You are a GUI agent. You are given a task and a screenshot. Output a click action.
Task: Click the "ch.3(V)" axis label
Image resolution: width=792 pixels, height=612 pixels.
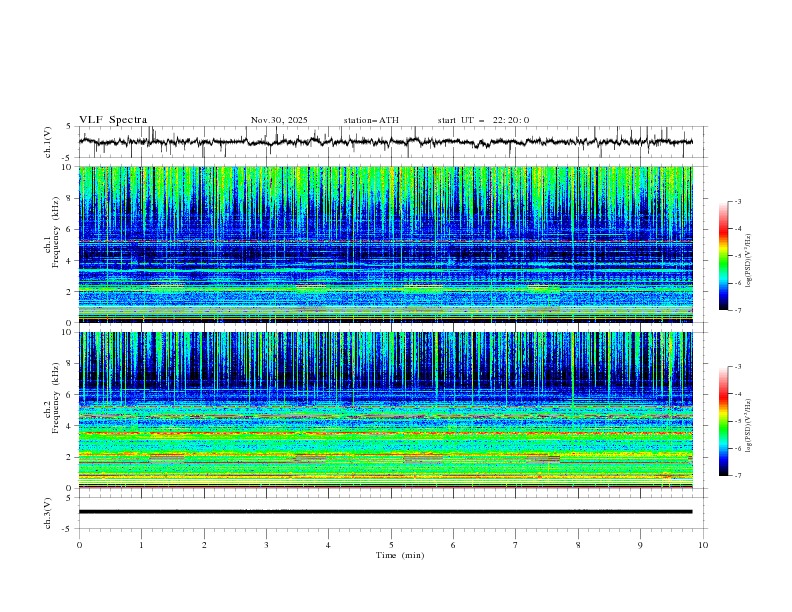pos(48,513)
